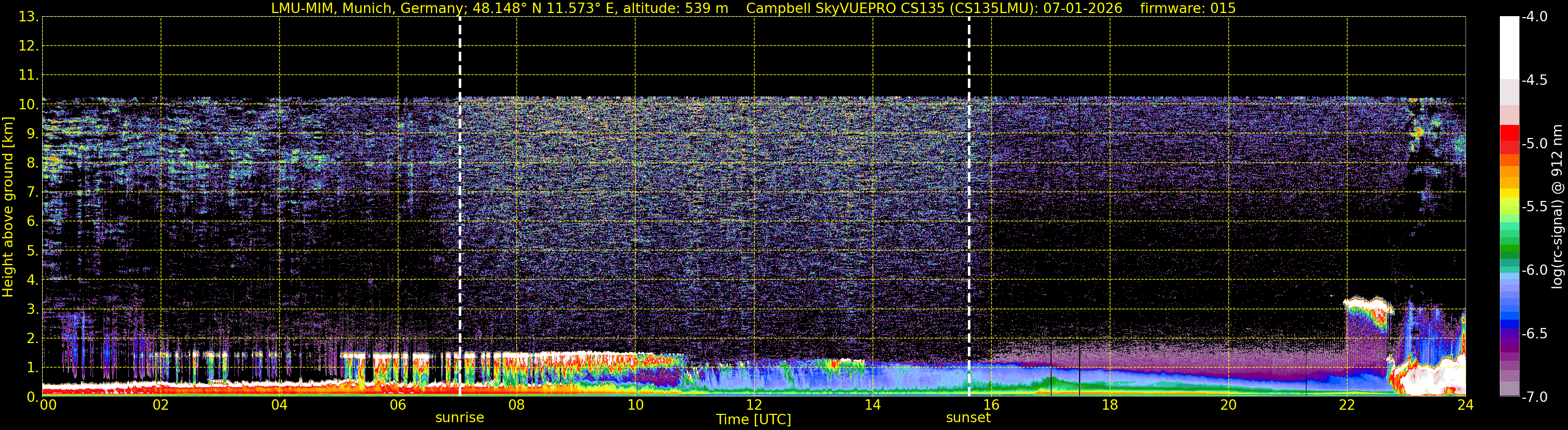This screenshot has height=430, width=1568.
Task: Click the '3.' tick on the height axis
Action: tap(32, 309)
